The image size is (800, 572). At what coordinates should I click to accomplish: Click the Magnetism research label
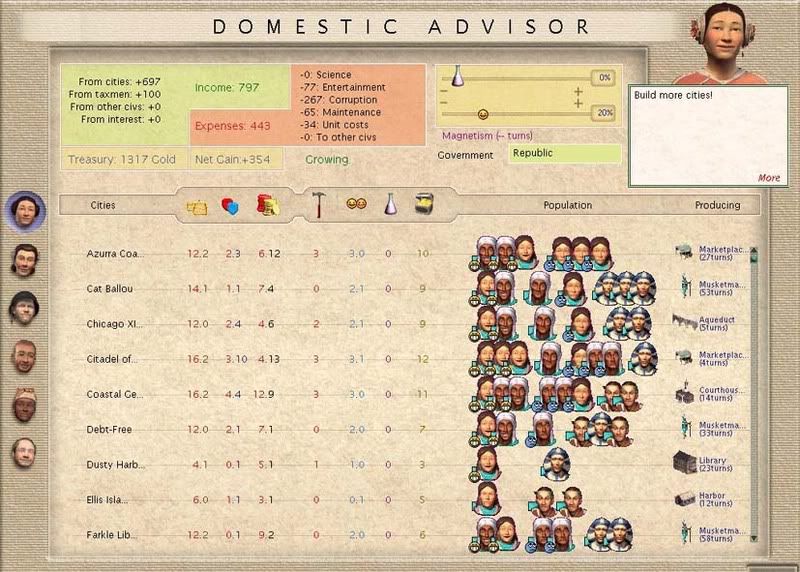[x=487, y=136]
